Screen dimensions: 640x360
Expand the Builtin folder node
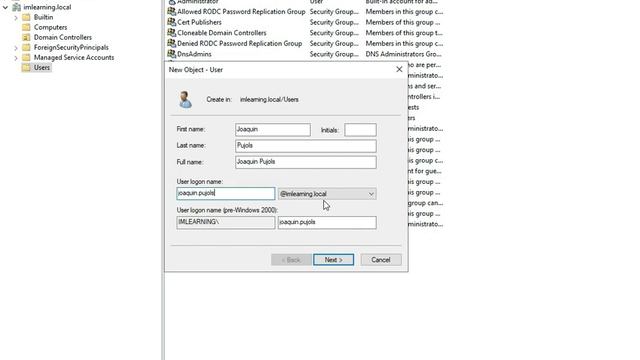pos(16,18)
